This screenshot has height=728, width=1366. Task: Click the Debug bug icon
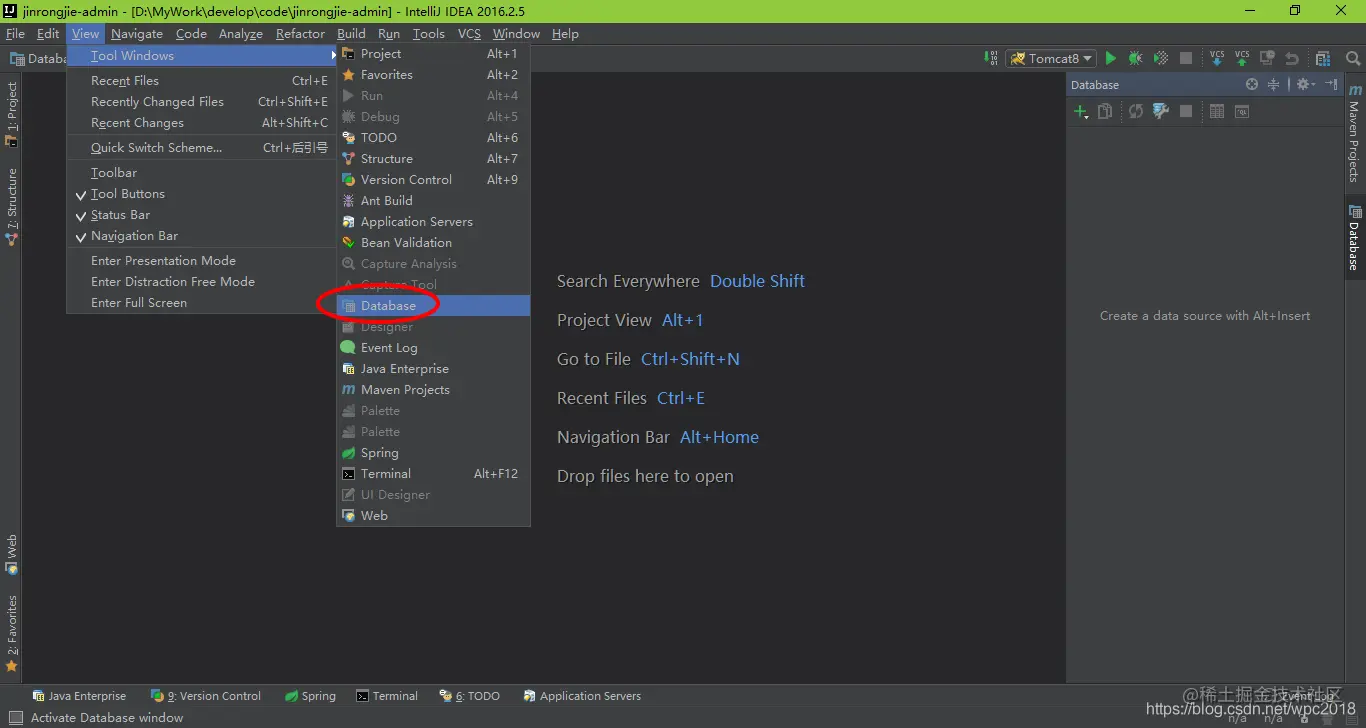point(1135,58)
